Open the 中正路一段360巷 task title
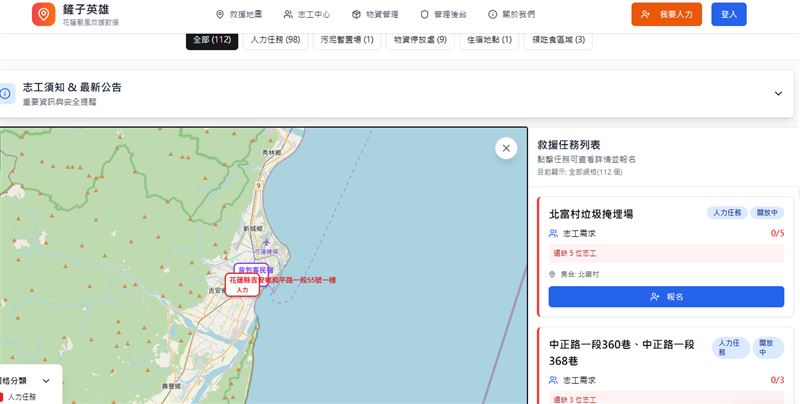This screenshot has width=800, height=404. point(622,352)
